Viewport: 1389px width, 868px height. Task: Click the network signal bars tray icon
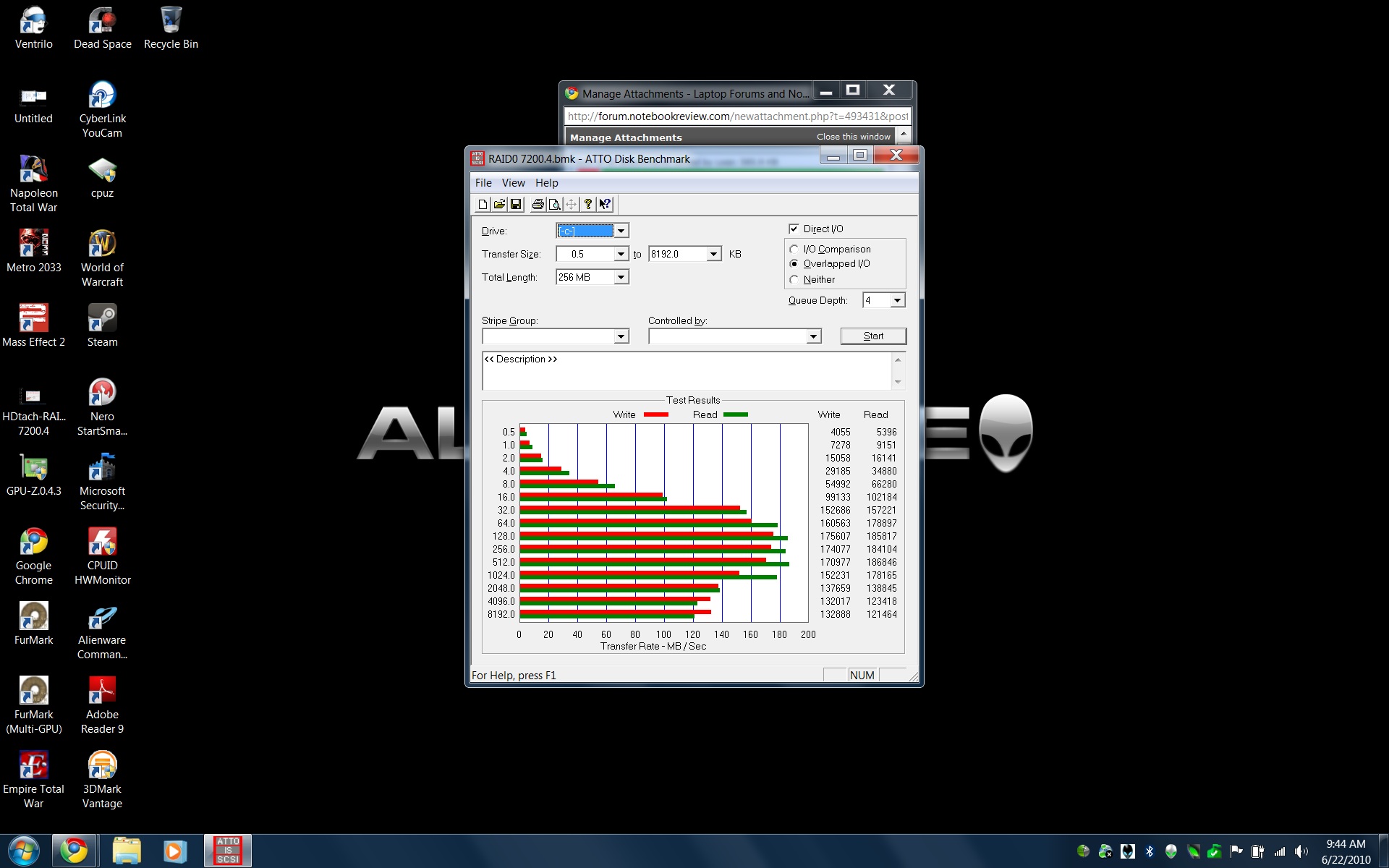[1280, 851]
